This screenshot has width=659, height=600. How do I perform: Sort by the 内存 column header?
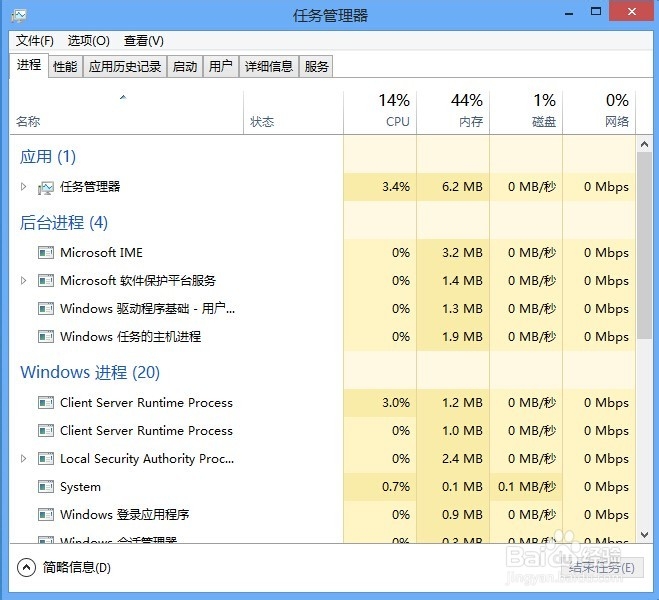(453, 113)
